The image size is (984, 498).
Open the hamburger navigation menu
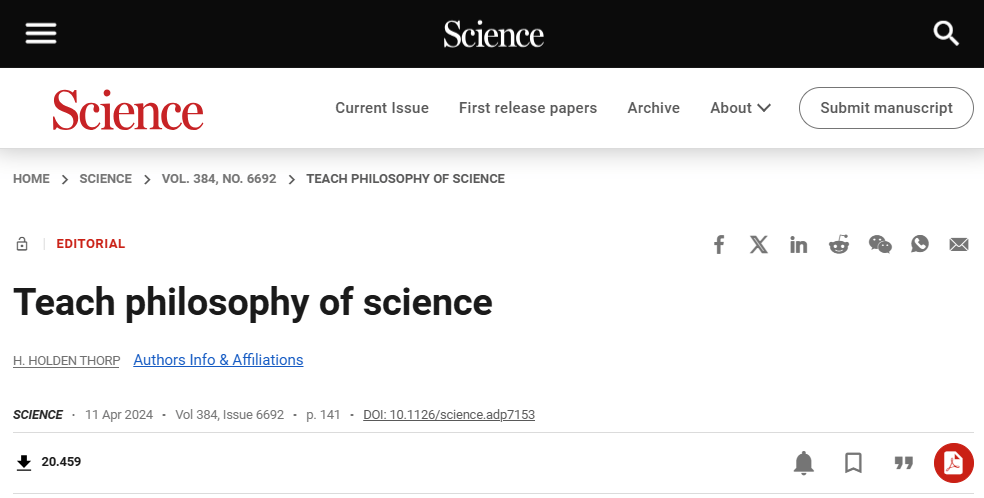point(41,34)
